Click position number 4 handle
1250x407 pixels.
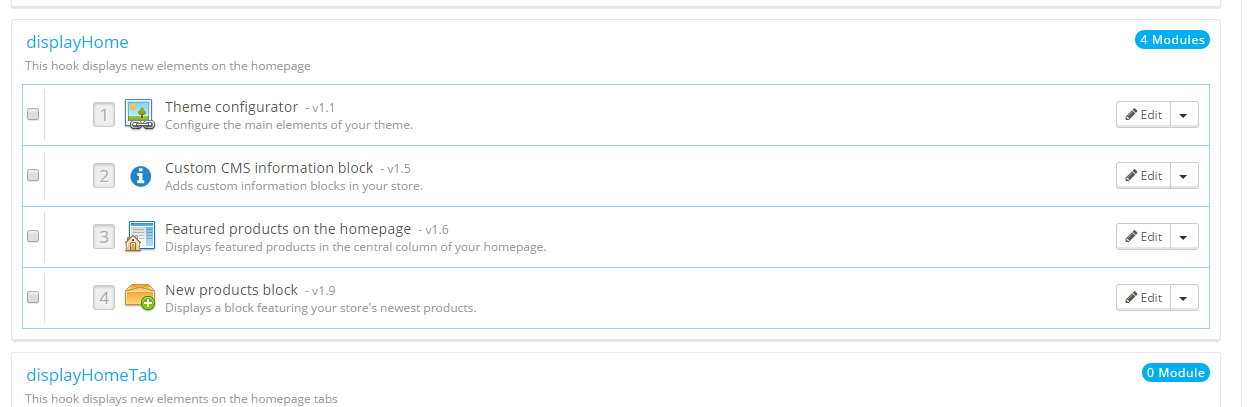point(104,297)
